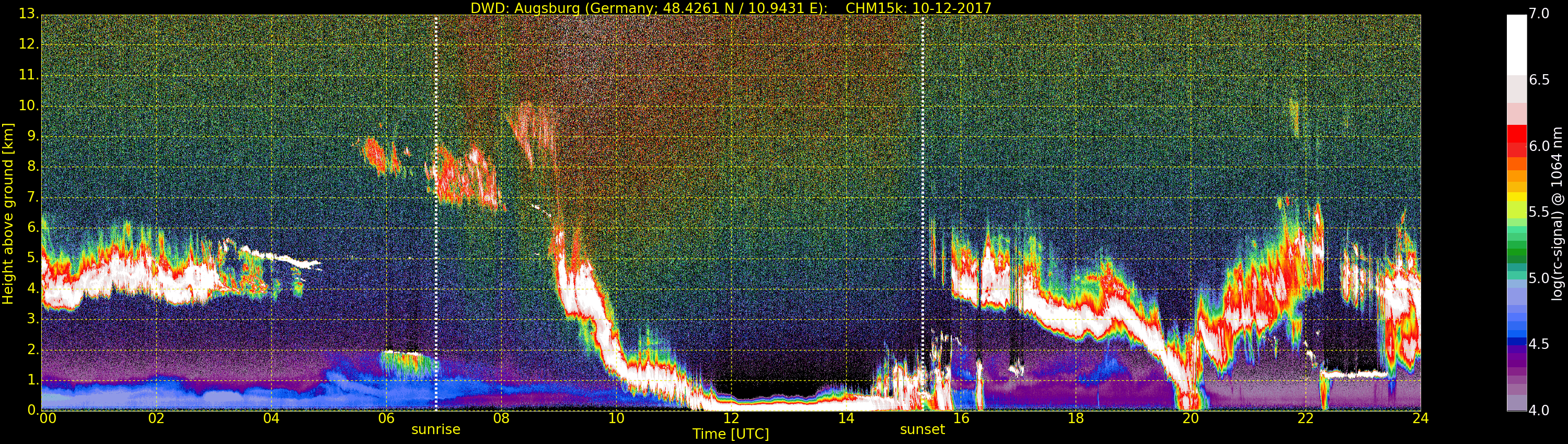Click the "2." tick on the height axis
This screenshot has height=444, width=1568.
click(33, 349)
